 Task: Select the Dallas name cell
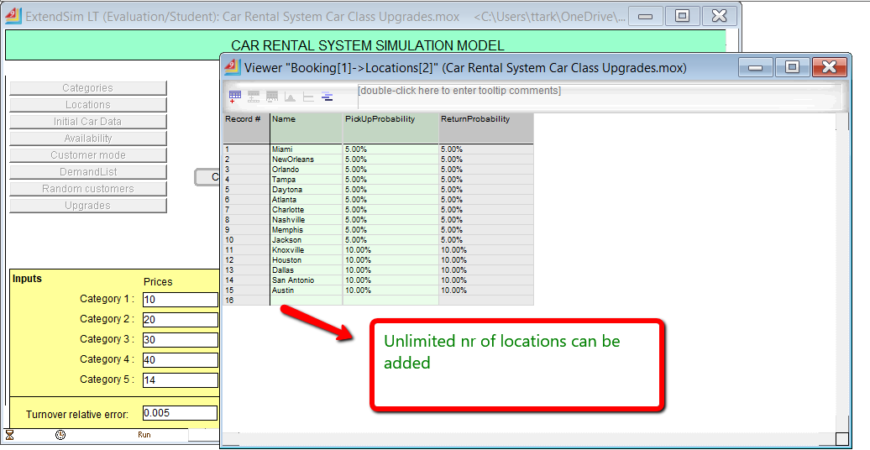coord(306,270)
